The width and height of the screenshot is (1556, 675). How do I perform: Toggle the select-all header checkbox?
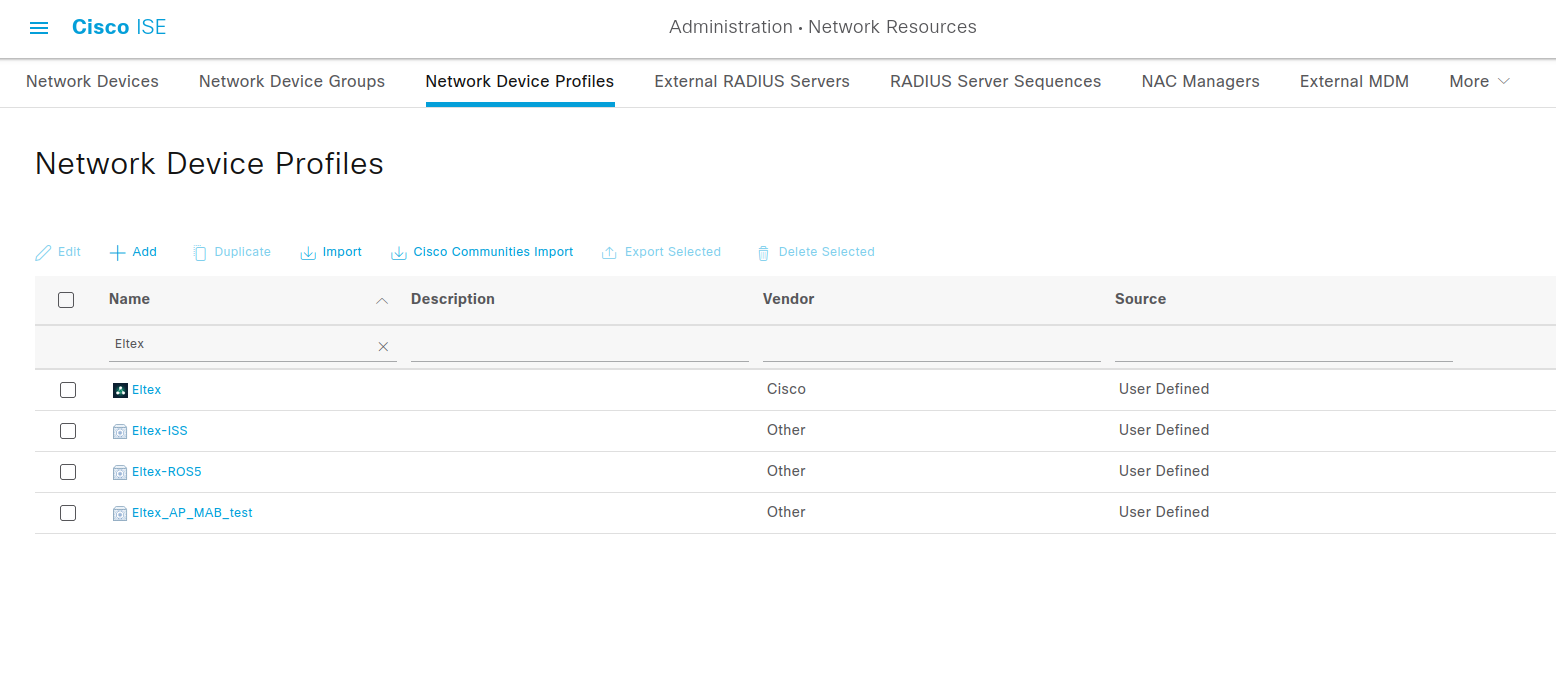pyautogui.click(x=66, y=300)
